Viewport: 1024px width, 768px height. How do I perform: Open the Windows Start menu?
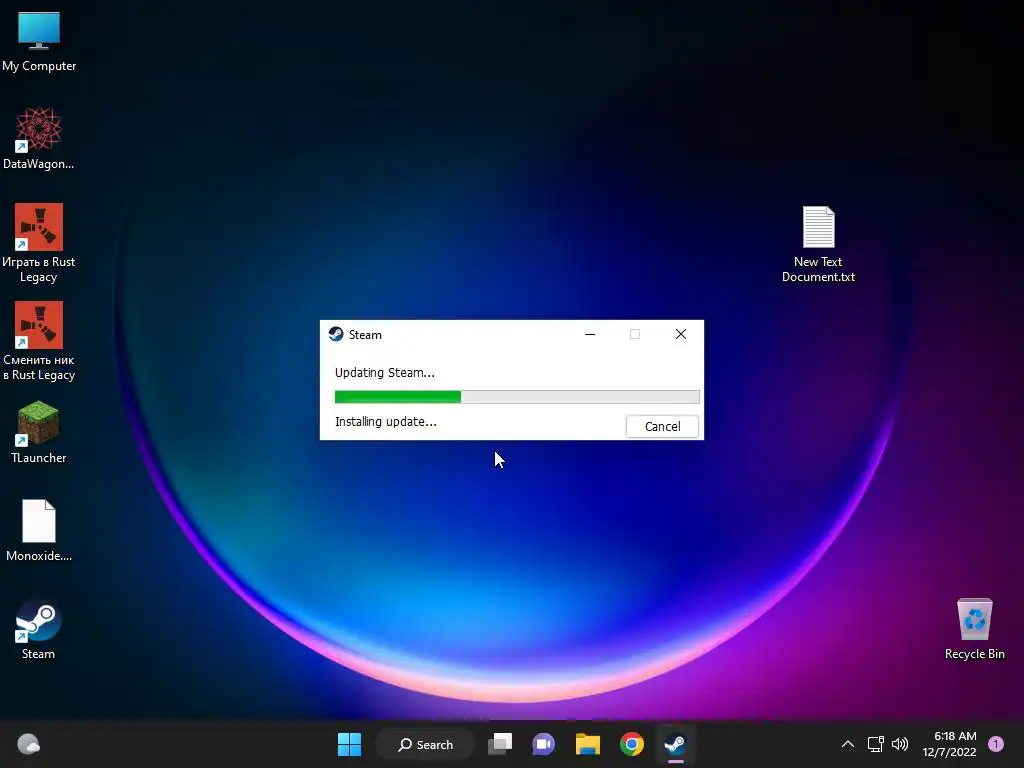349,744
